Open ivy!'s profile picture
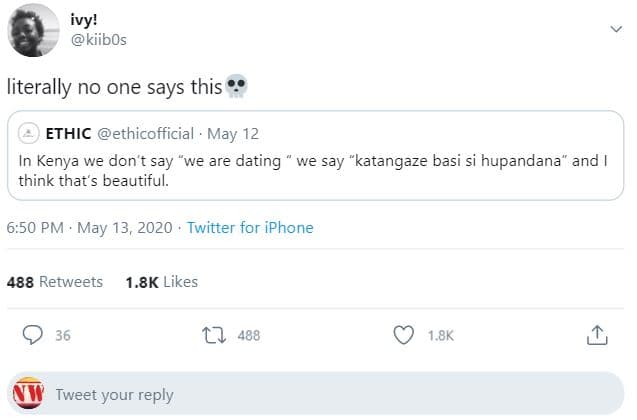637x420 pixels. coord(34,30)
